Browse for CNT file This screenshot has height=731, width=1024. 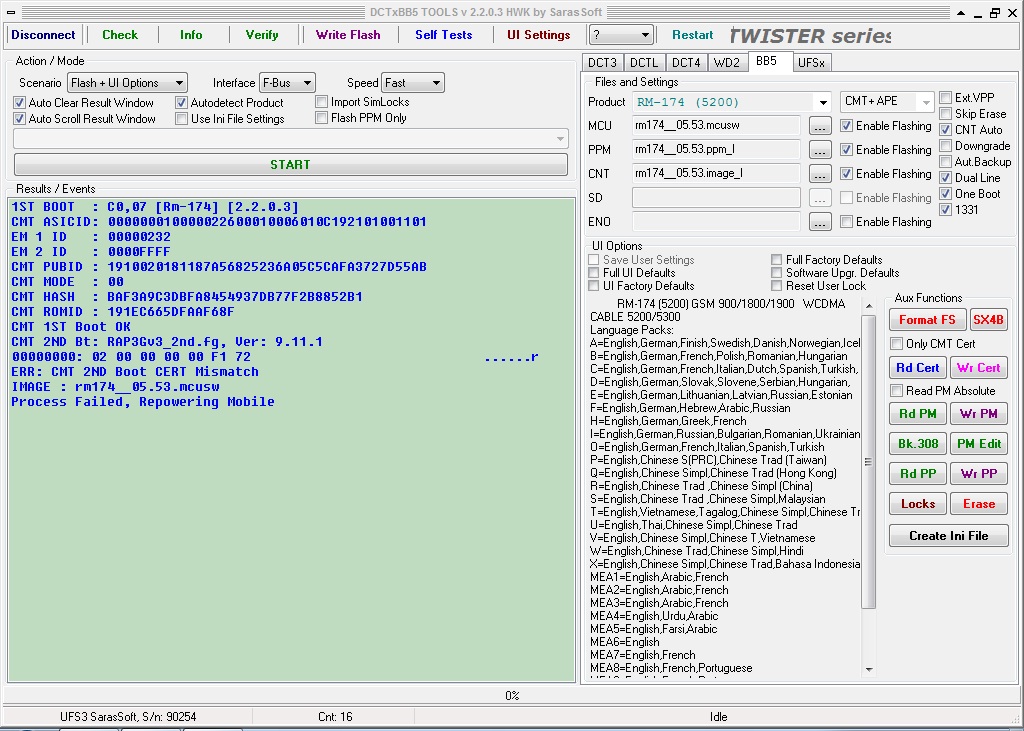820,174
